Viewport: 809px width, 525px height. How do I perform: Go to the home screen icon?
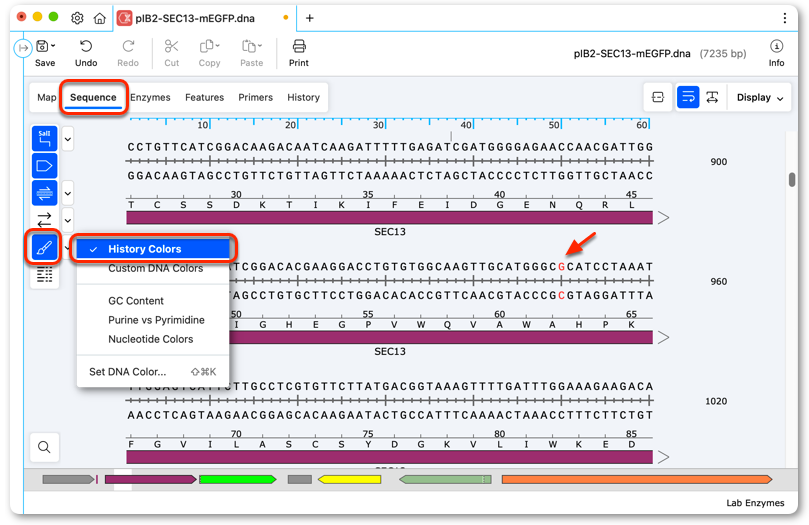(100, 18)
